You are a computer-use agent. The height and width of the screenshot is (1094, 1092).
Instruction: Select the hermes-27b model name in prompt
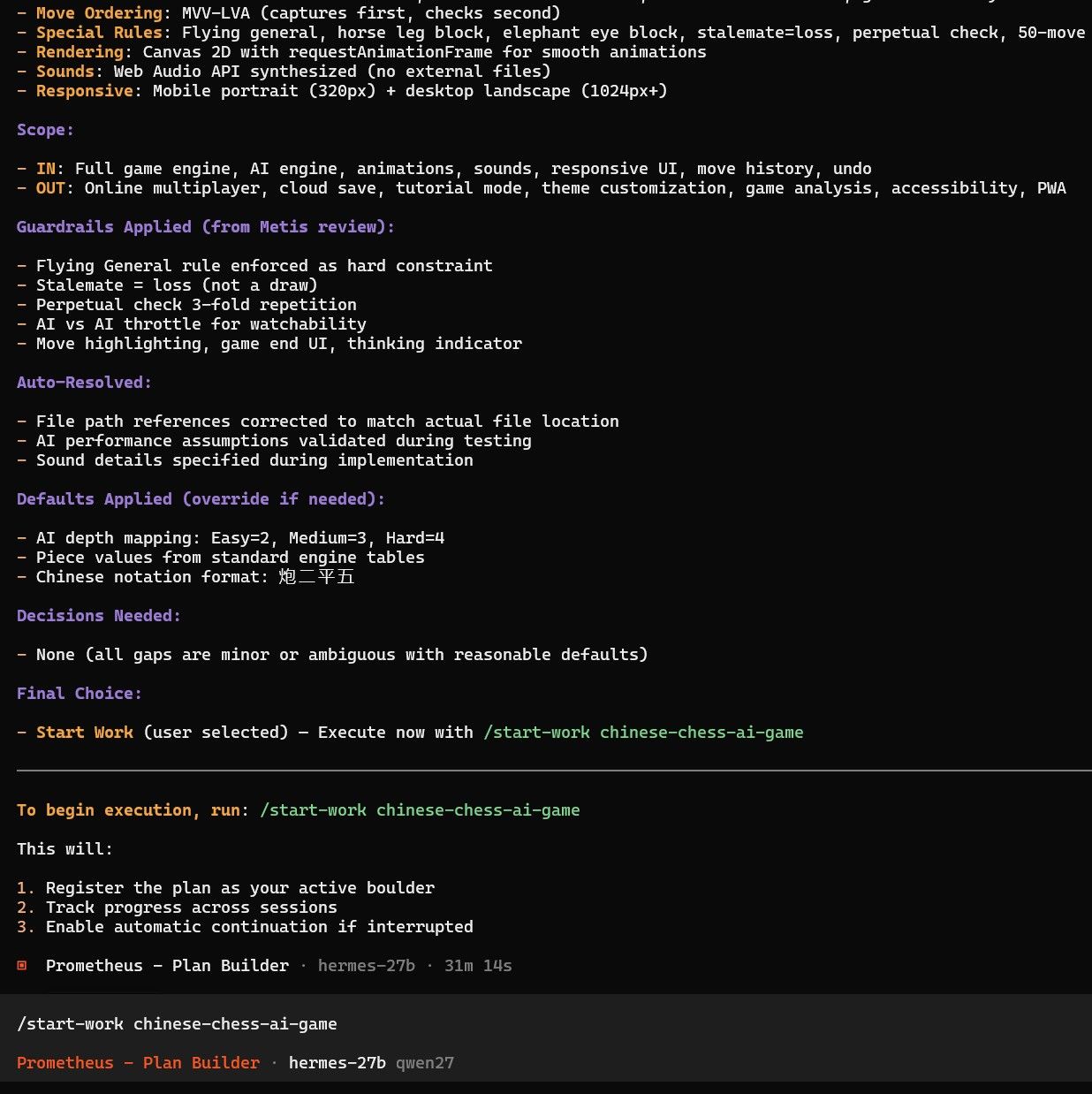pyautogui.click(x=337, y=1063)
